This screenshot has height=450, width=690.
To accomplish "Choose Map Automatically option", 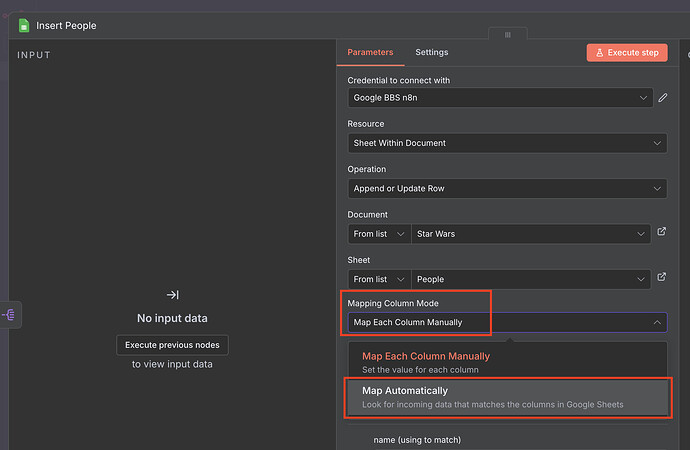I will (505, 397).
